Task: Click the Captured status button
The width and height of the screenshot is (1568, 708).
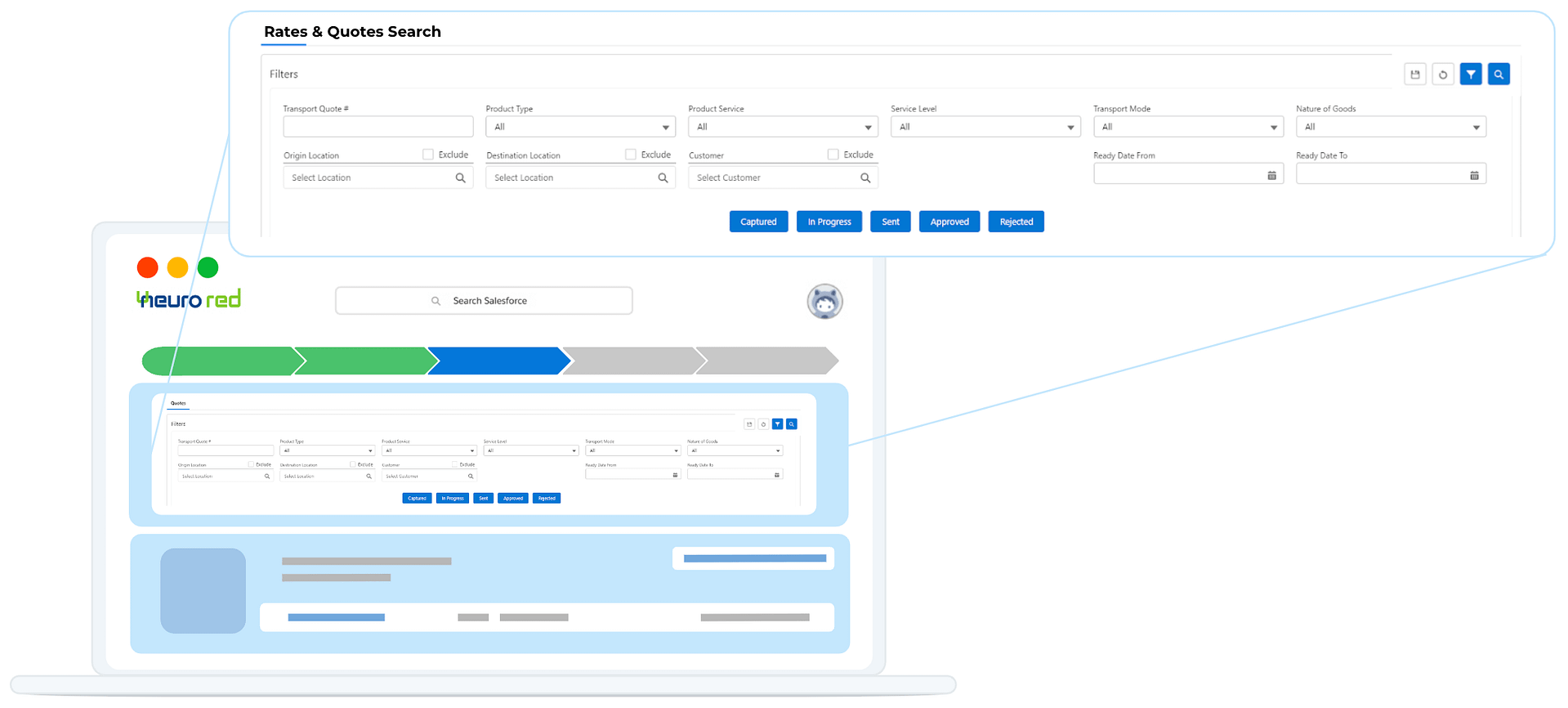Action: click(758, 222)
